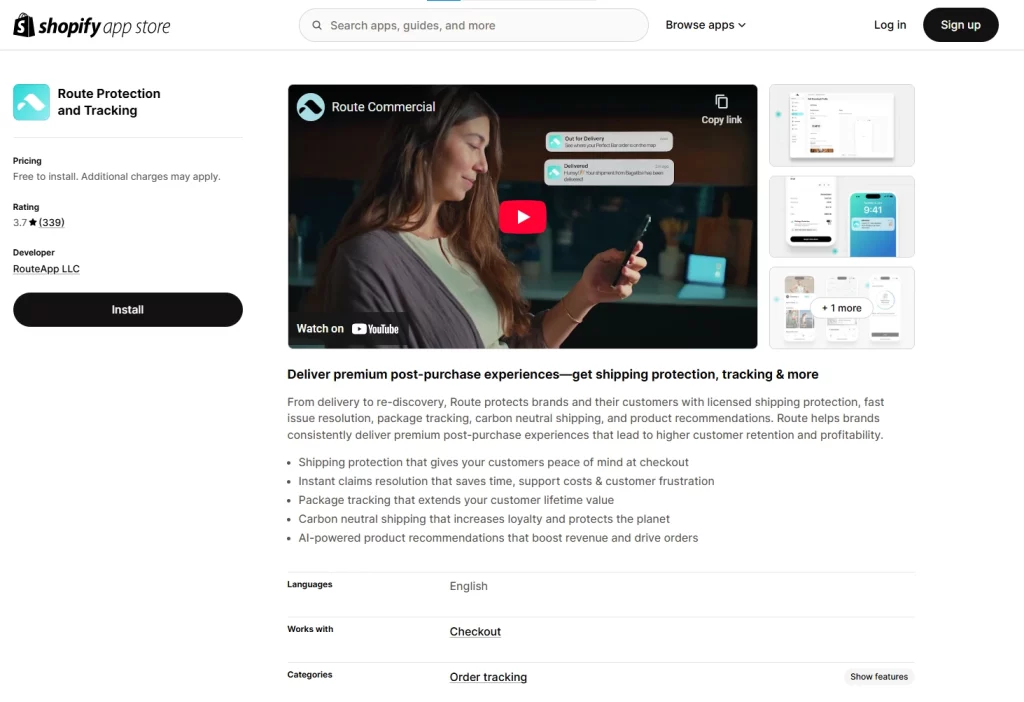Expand the Browse apps dropdown
This screenshot has width=1024, height=702.
[x=705, y=25]
